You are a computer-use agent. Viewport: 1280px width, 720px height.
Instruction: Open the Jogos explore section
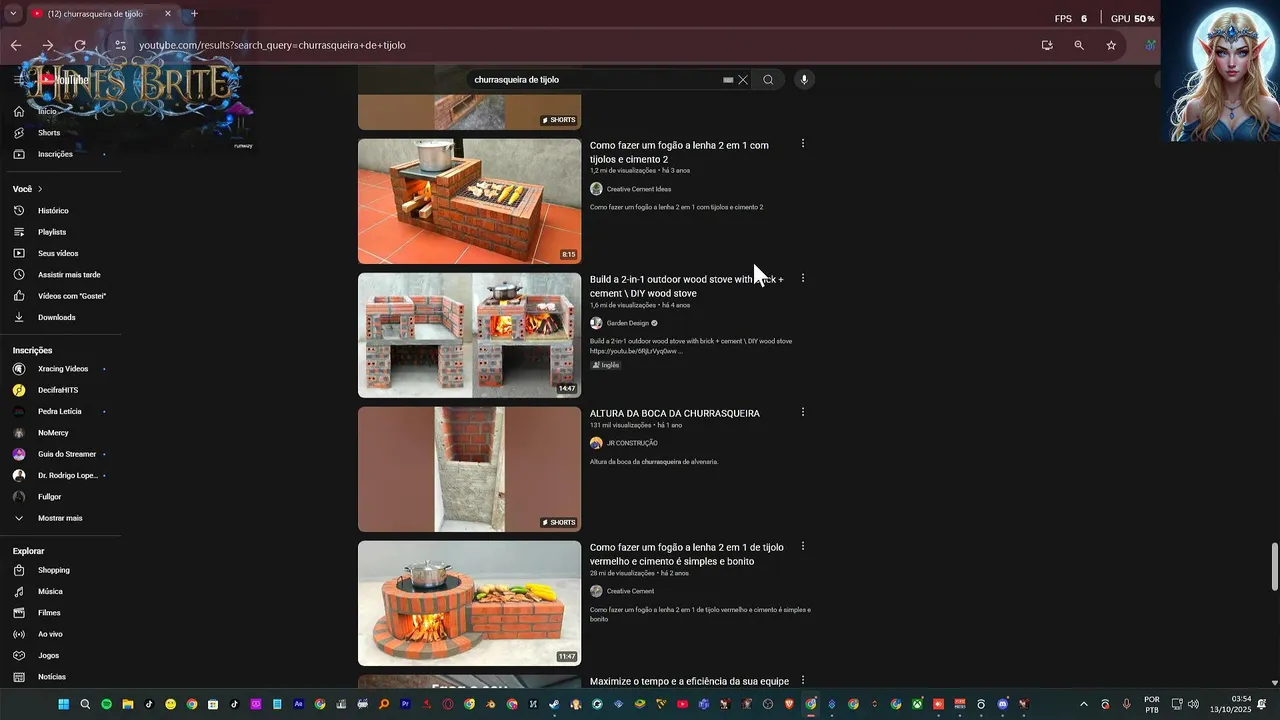click(48, 655)
